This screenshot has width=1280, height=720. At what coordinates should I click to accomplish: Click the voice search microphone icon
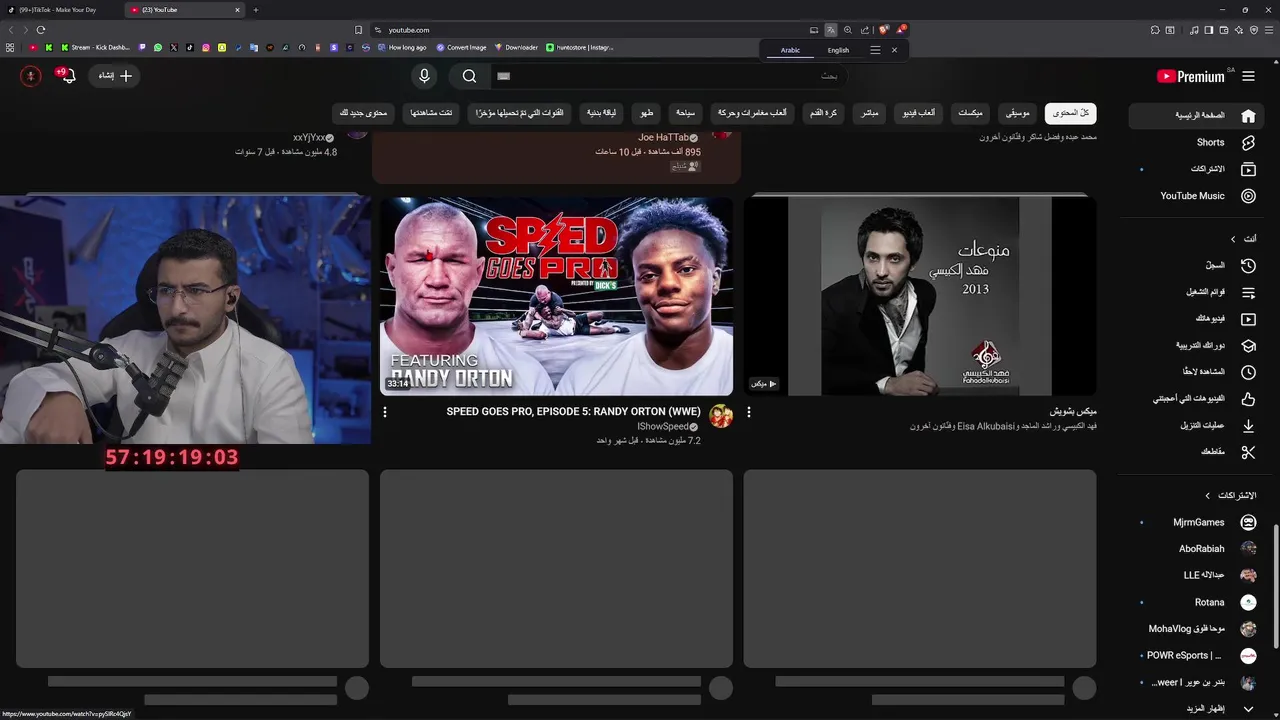pos(425,76)
